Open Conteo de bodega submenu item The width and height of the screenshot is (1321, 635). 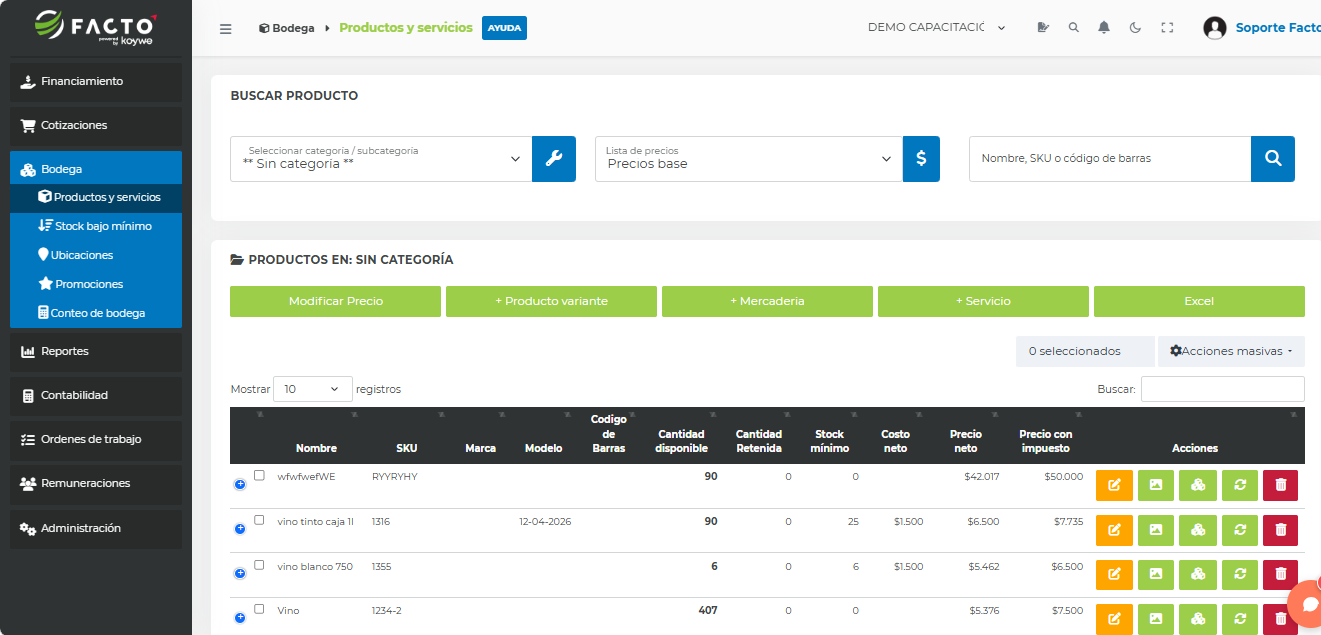(x=96, y=313)
